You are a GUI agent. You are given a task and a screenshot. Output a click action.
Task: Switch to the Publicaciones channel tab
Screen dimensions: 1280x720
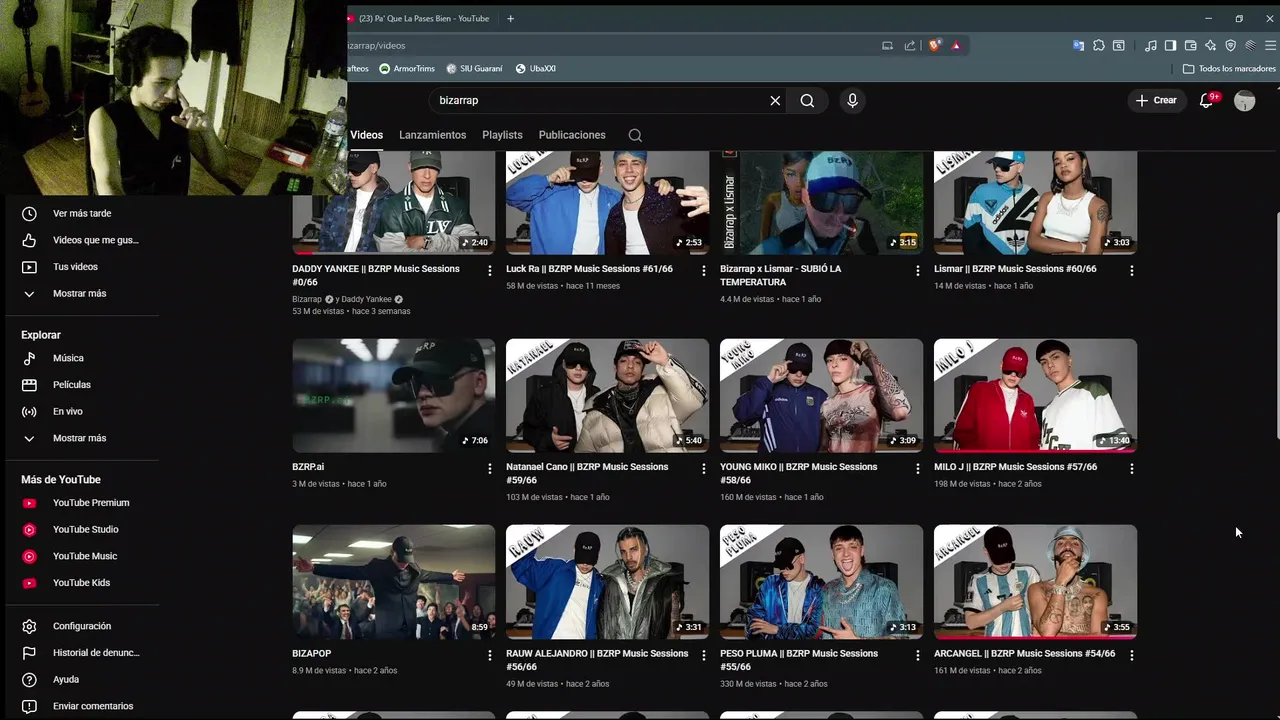572,135
